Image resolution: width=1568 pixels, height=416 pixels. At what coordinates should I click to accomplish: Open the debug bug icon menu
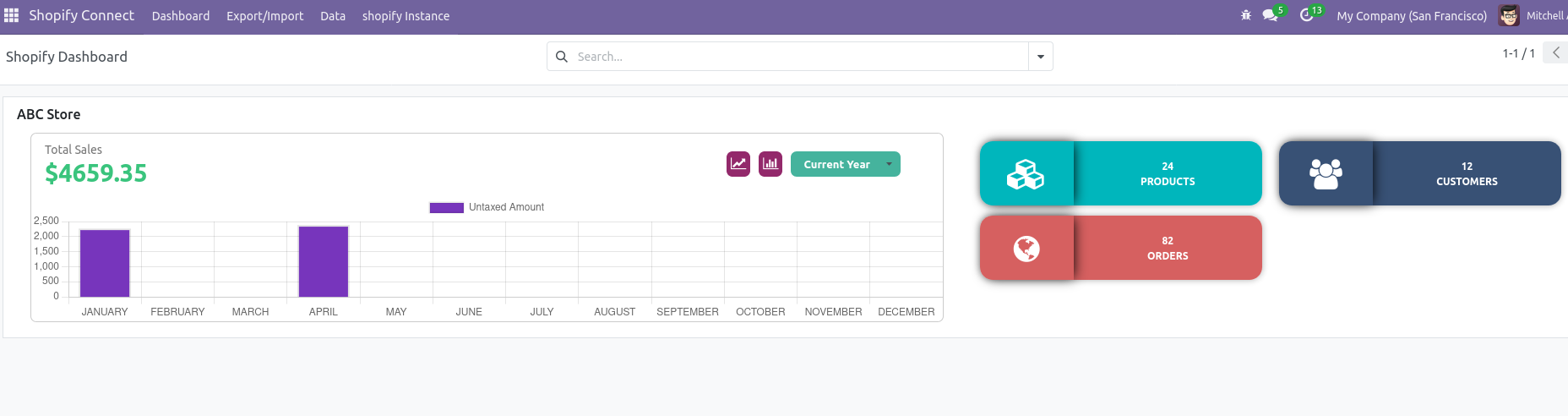pos(1246,15)
